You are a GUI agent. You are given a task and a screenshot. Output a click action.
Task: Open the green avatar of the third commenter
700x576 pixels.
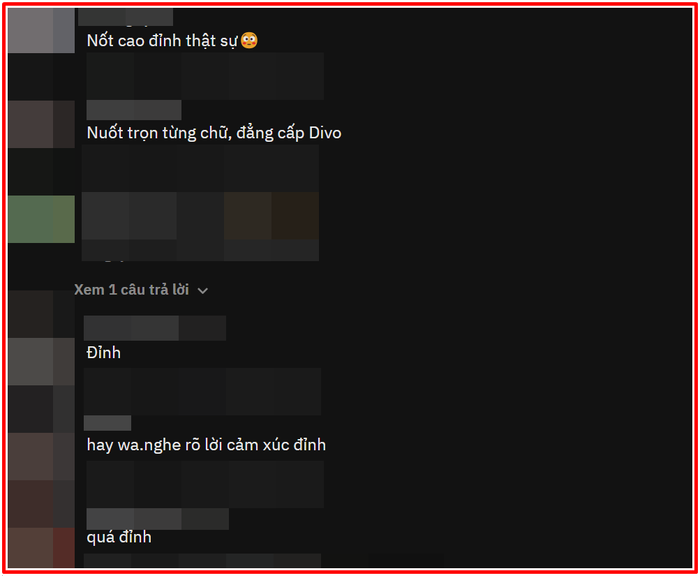(41, 219)
